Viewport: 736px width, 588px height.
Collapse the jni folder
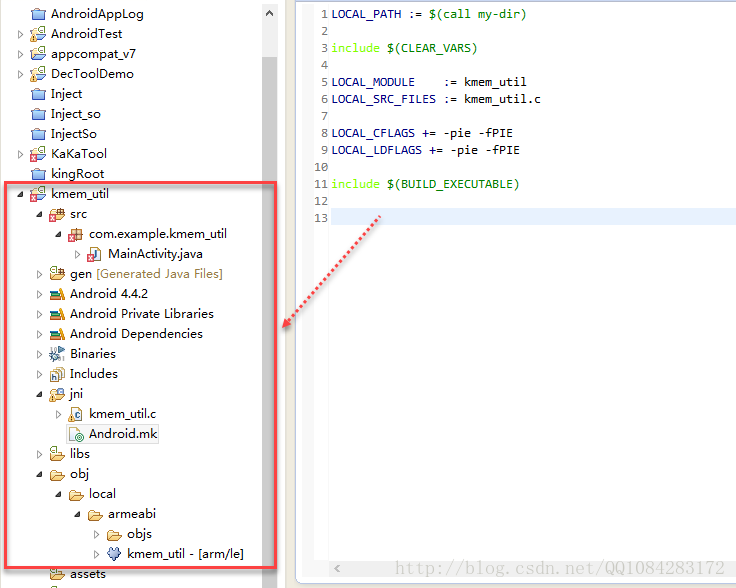pyautogui.click(x=39, y=395)
